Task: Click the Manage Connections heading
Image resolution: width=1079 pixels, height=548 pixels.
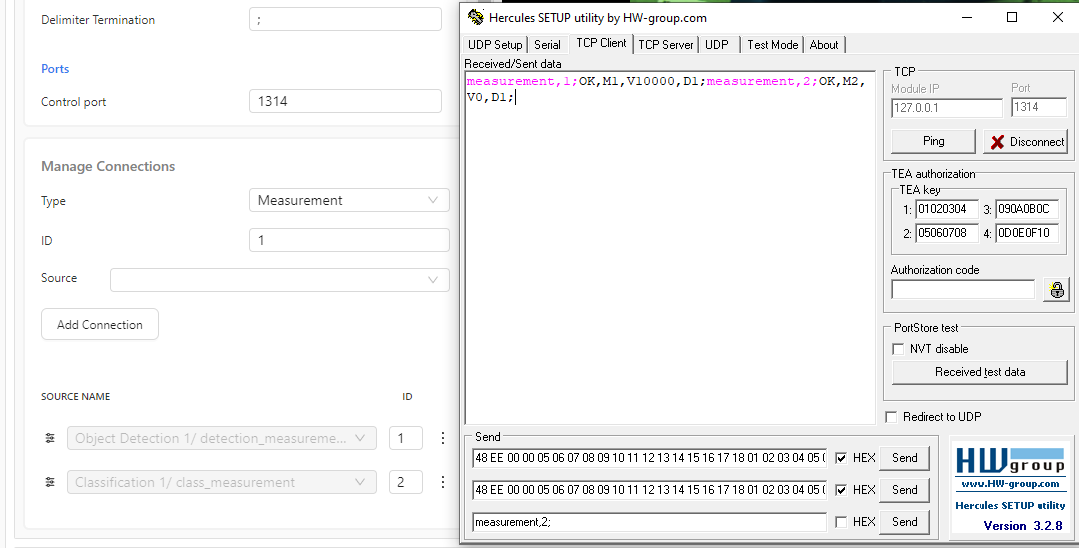Action: click(x=108, y=167)
